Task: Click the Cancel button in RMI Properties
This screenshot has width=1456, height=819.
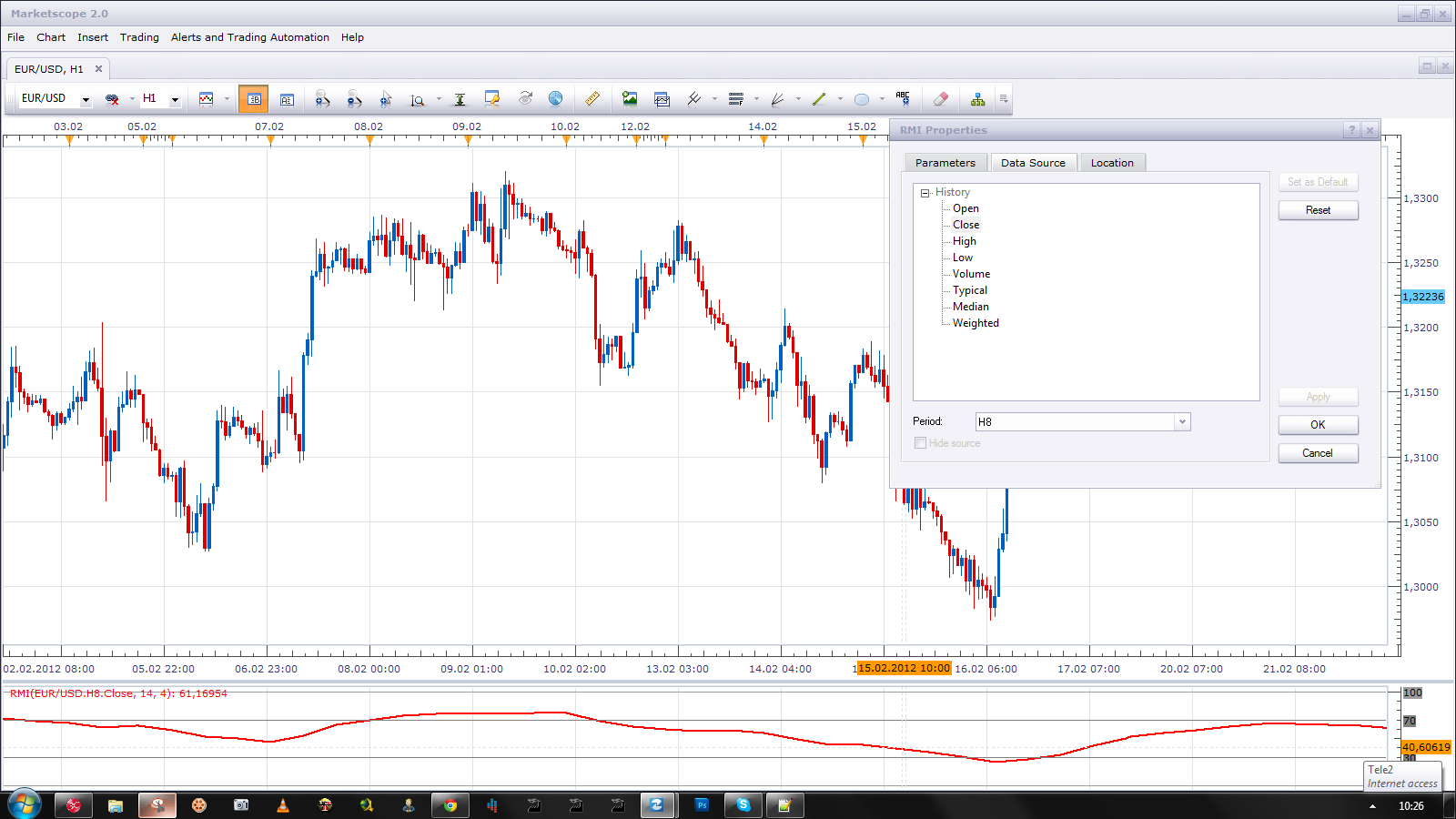Action: coord(1318,453)
